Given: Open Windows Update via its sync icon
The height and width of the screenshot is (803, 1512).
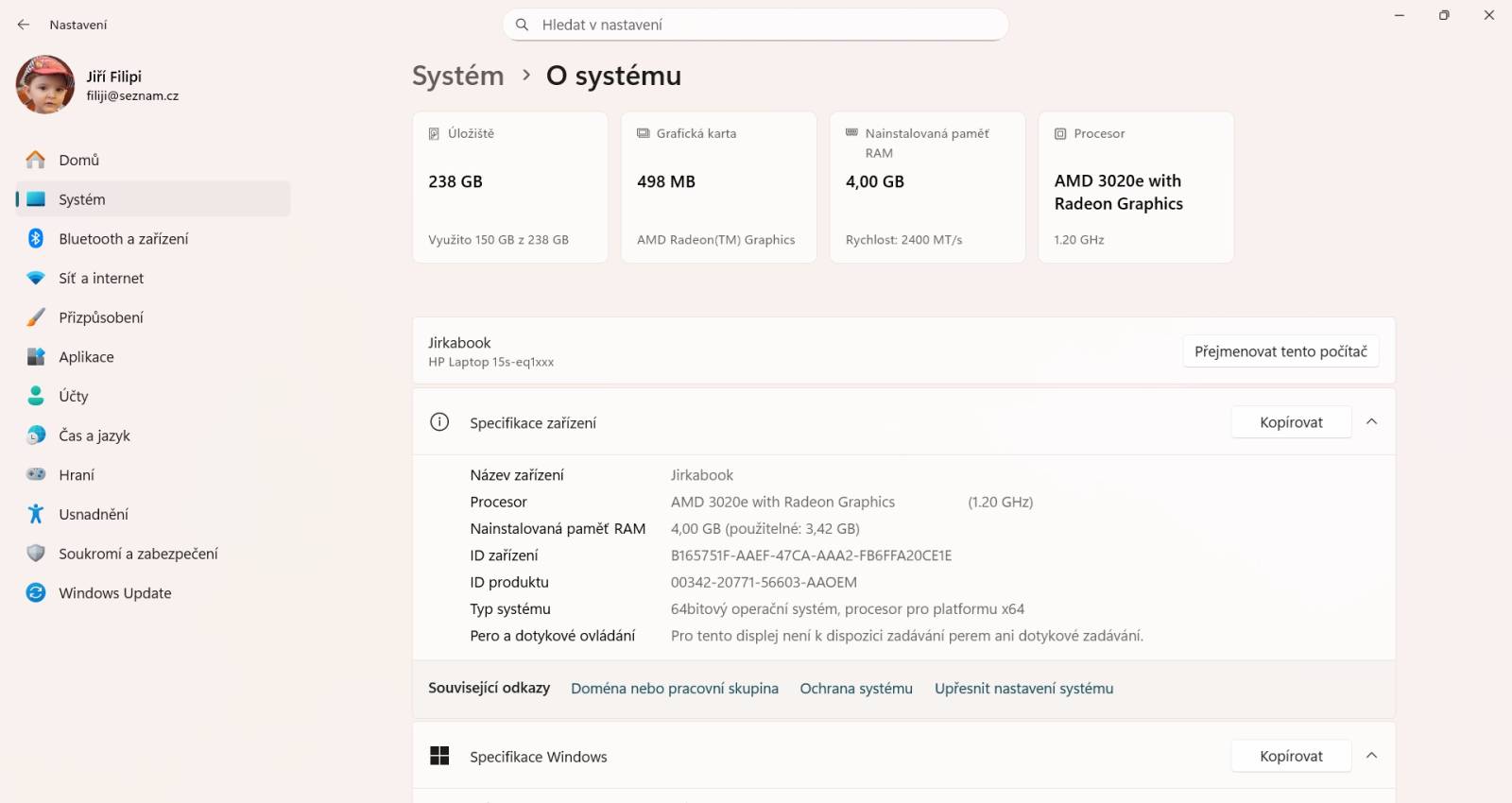Looking at the screenshot, I should pyautogui.click(x=36, y=593).
